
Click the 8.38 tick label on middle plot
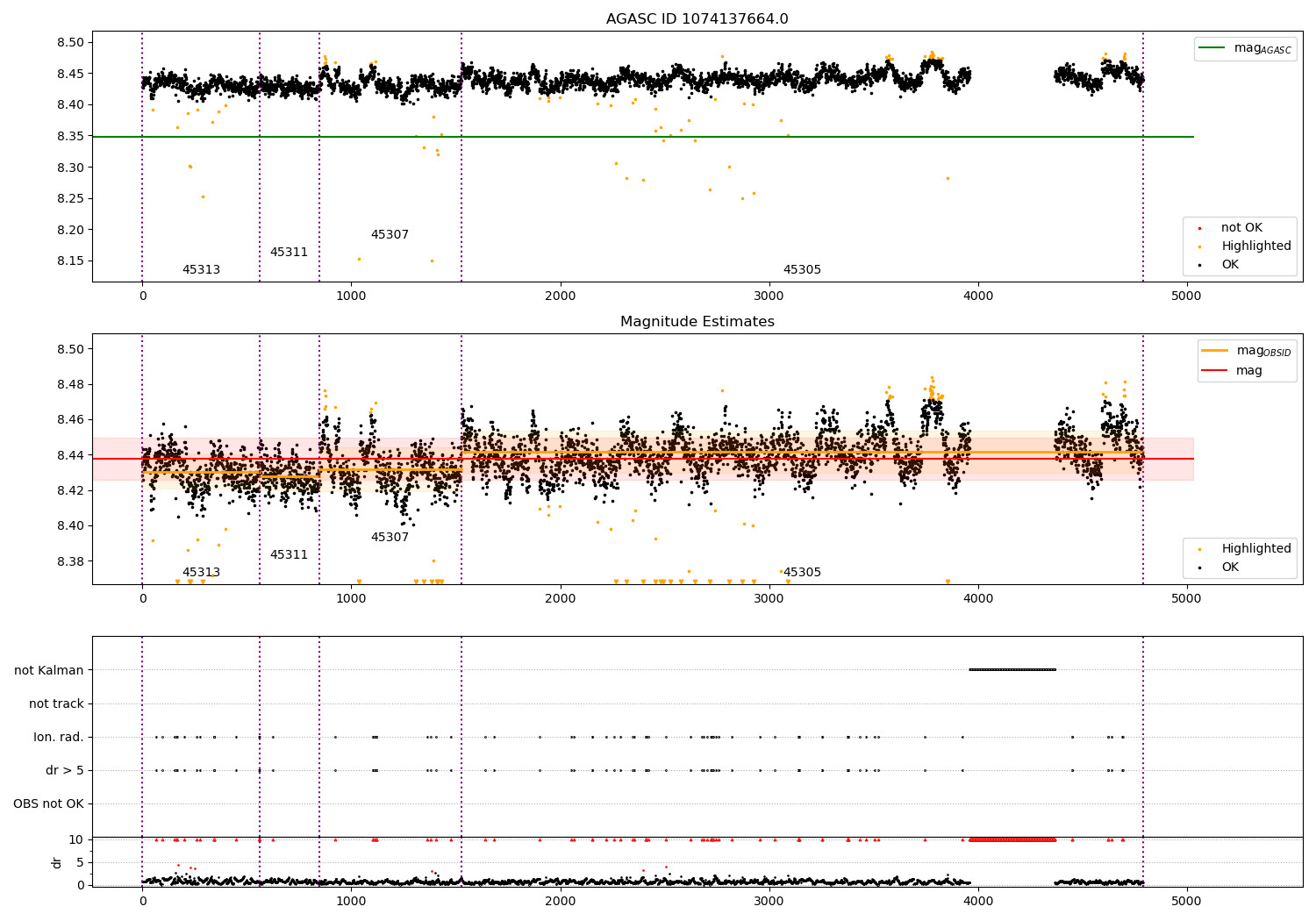pos(69,561)
